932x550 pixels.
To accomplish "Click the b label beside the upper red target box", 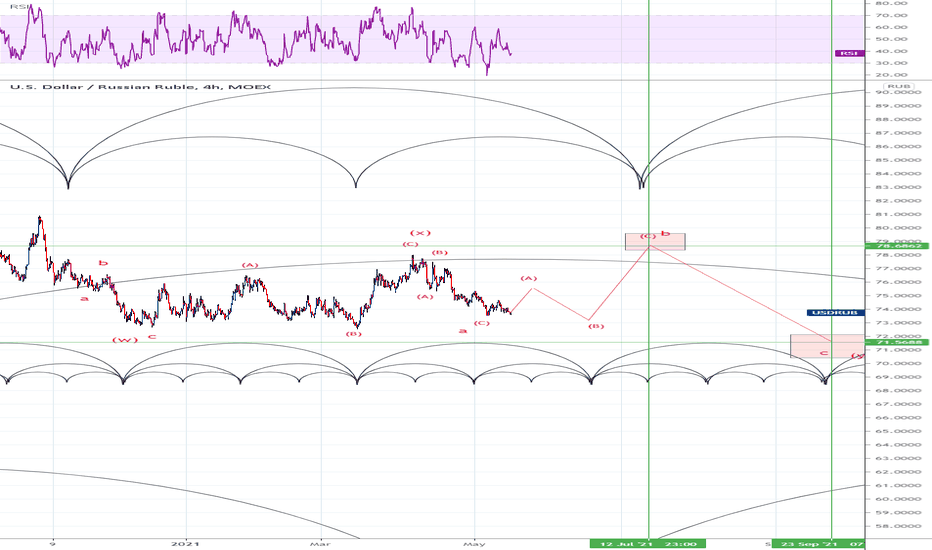I will (x=666, y=234).
